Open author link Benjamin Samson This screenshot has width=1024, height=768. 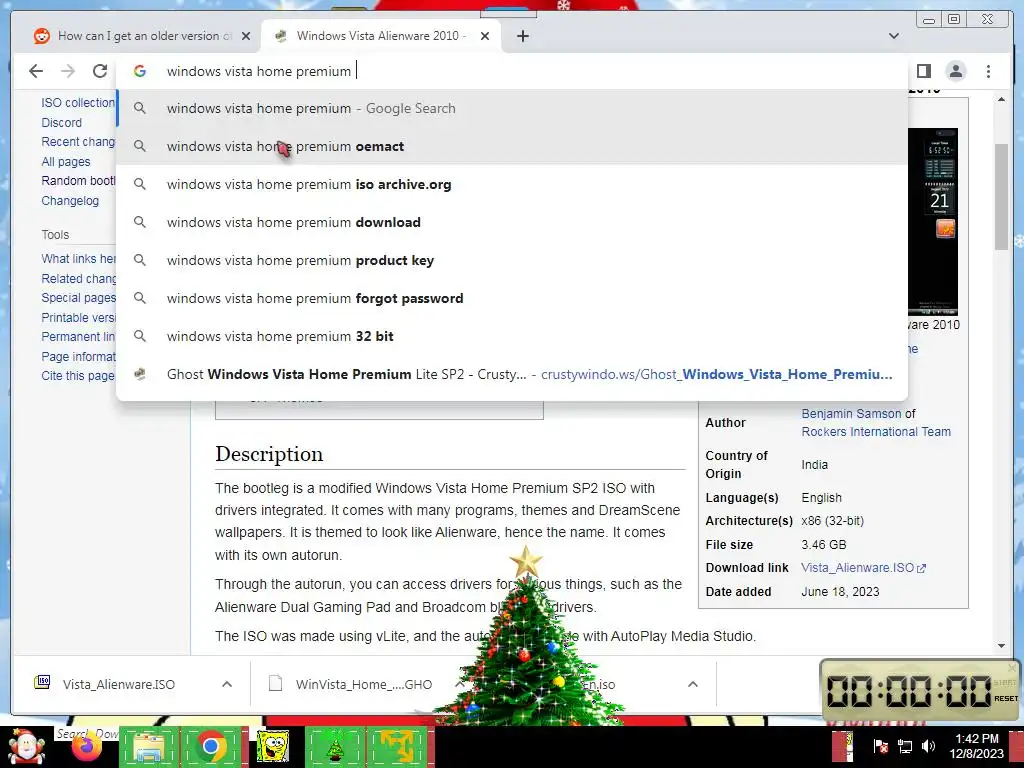point(851,413)
